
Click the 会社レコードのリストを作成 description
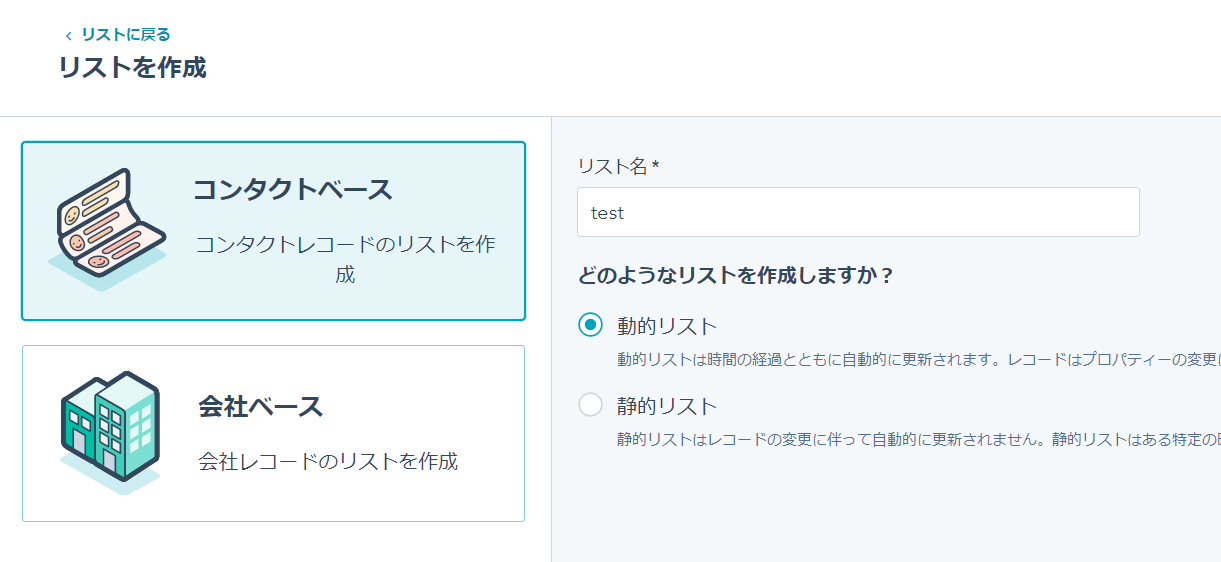pos(328,461)
